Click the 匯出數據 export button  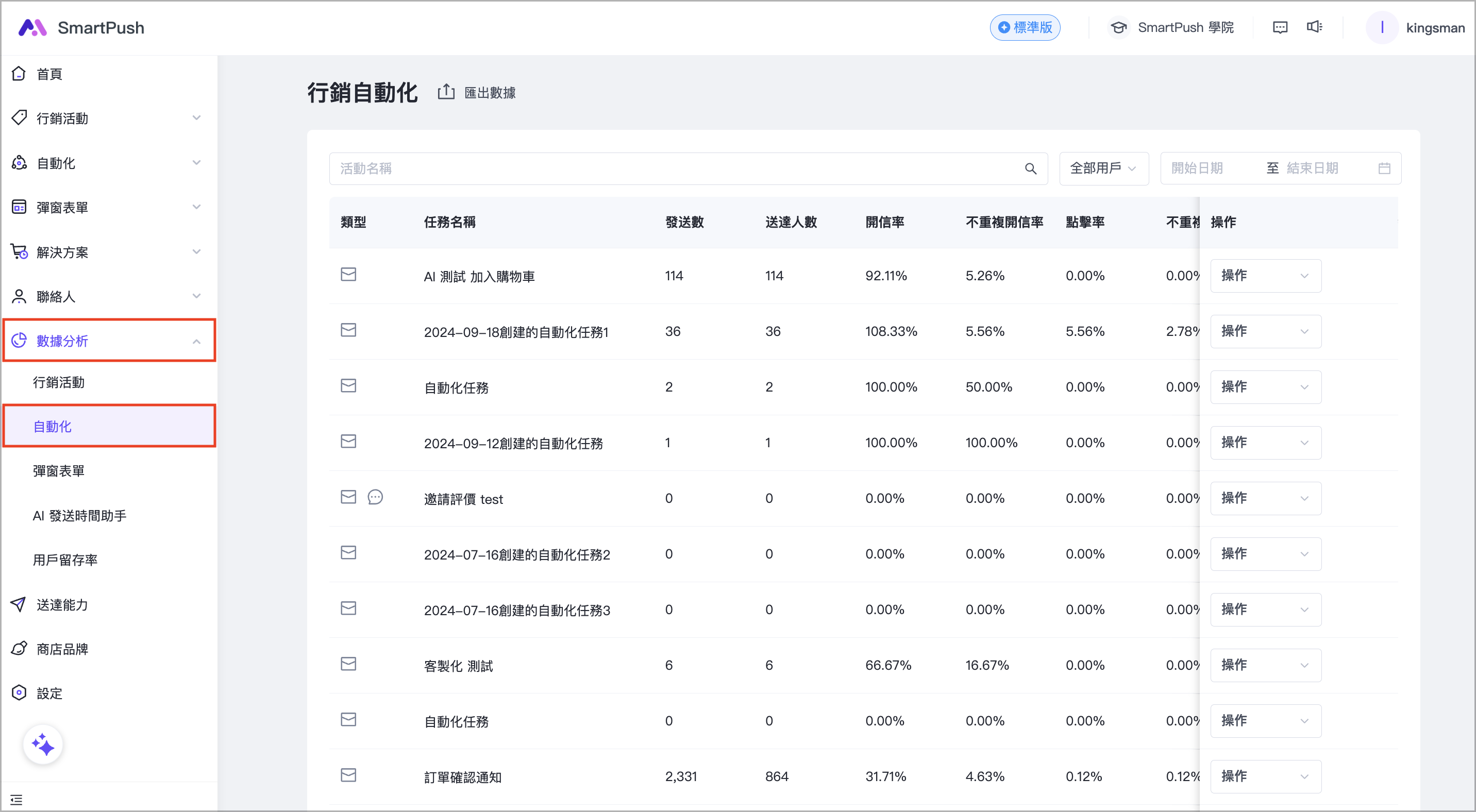click(x=477, y=93)
